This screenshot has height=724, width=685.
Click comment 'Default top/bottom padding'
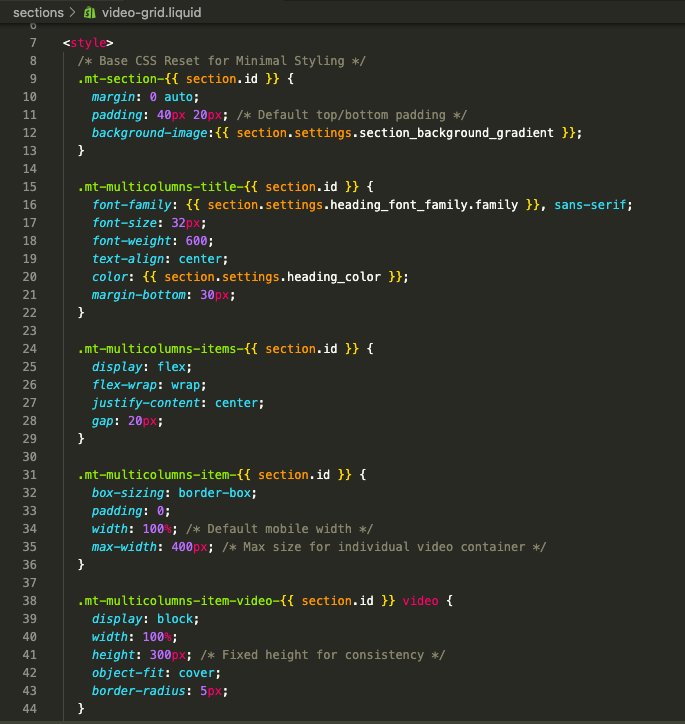[352, 115]
